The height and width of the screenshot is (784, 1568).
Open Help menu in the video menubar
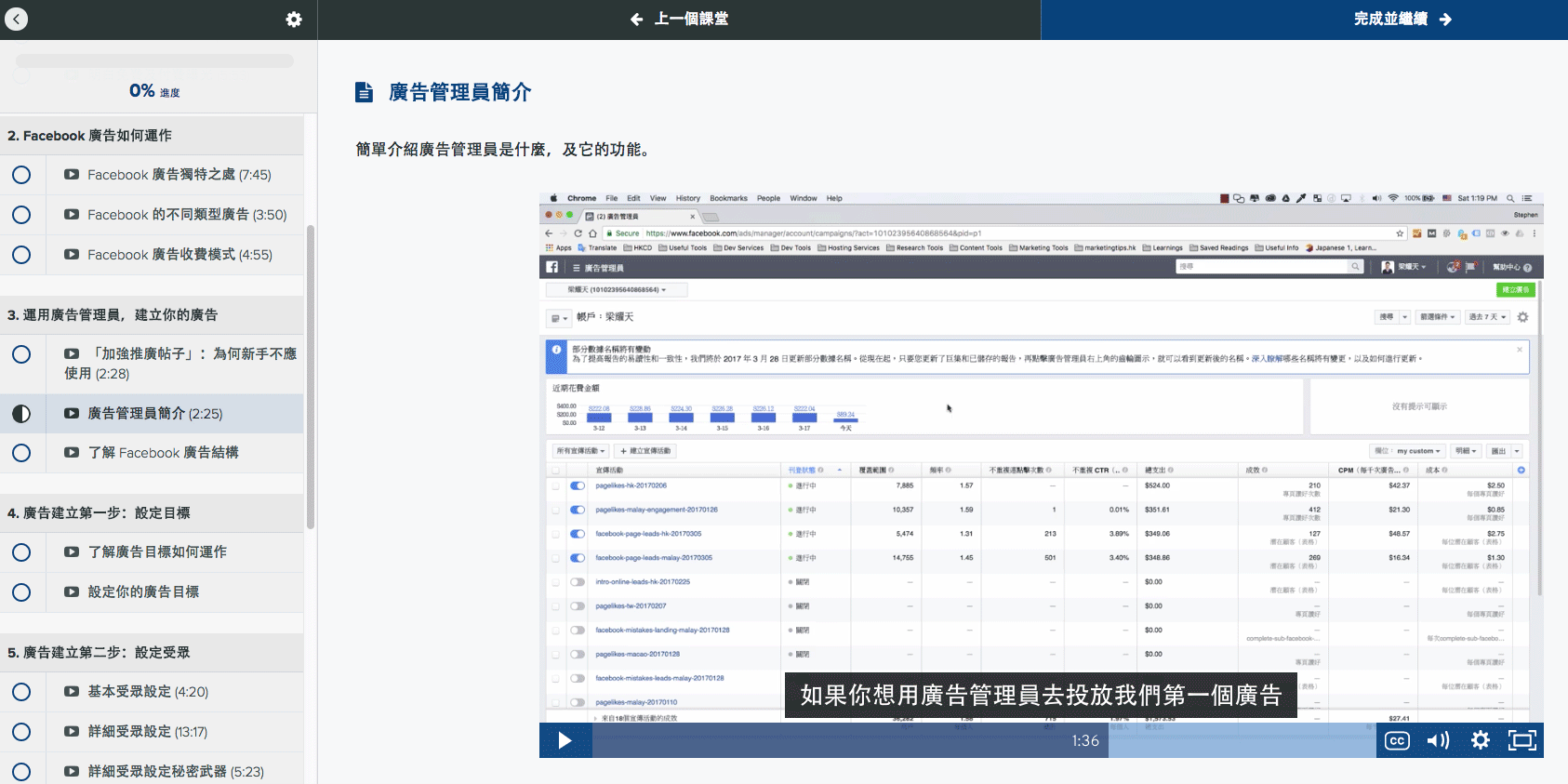[x=834, y=198]
